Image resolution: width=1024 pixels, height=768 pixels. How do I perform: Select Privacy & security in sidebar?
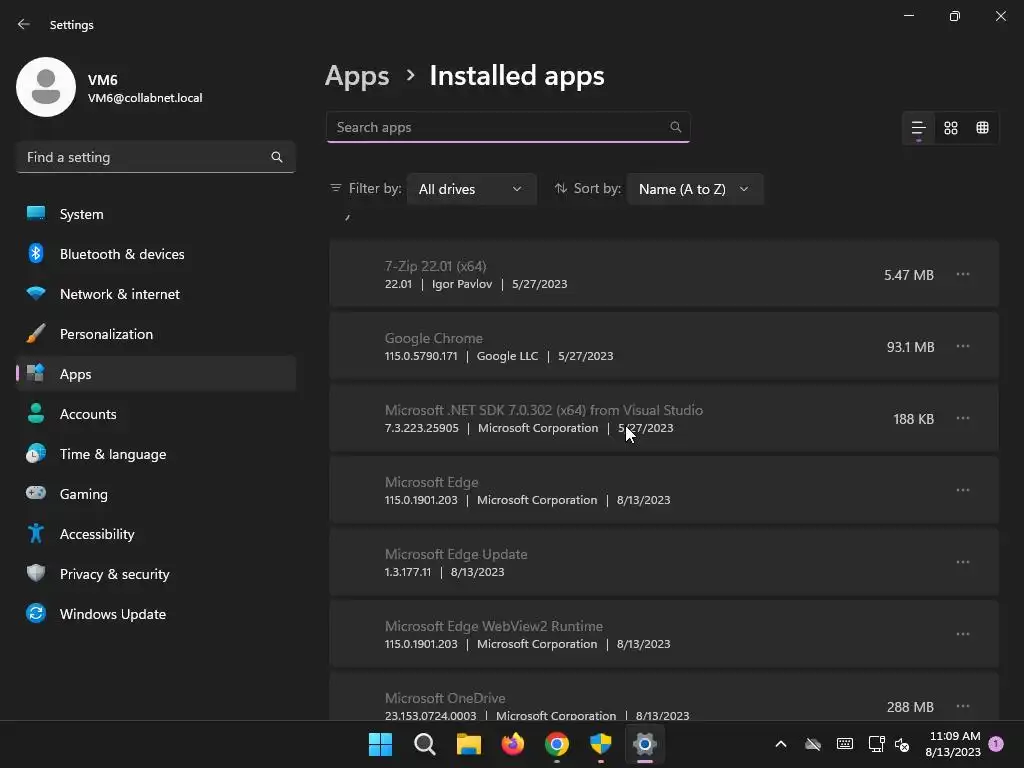click(115, 574)
